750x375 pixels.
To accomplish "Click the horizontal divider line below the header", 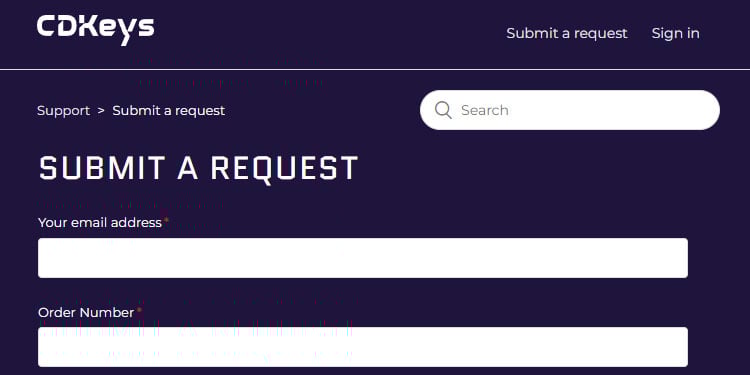I will point(375,70).
